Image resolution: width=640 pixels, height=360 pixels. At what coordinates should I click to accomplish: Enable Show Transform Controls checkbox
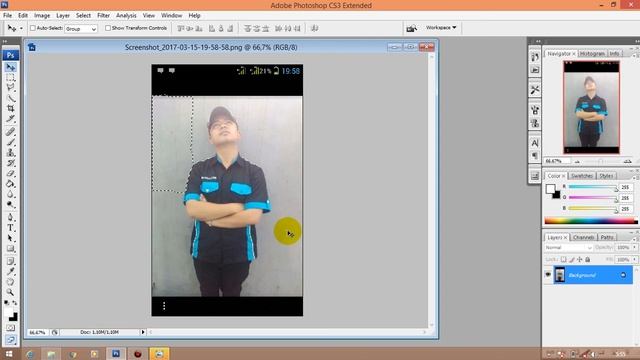108,28
